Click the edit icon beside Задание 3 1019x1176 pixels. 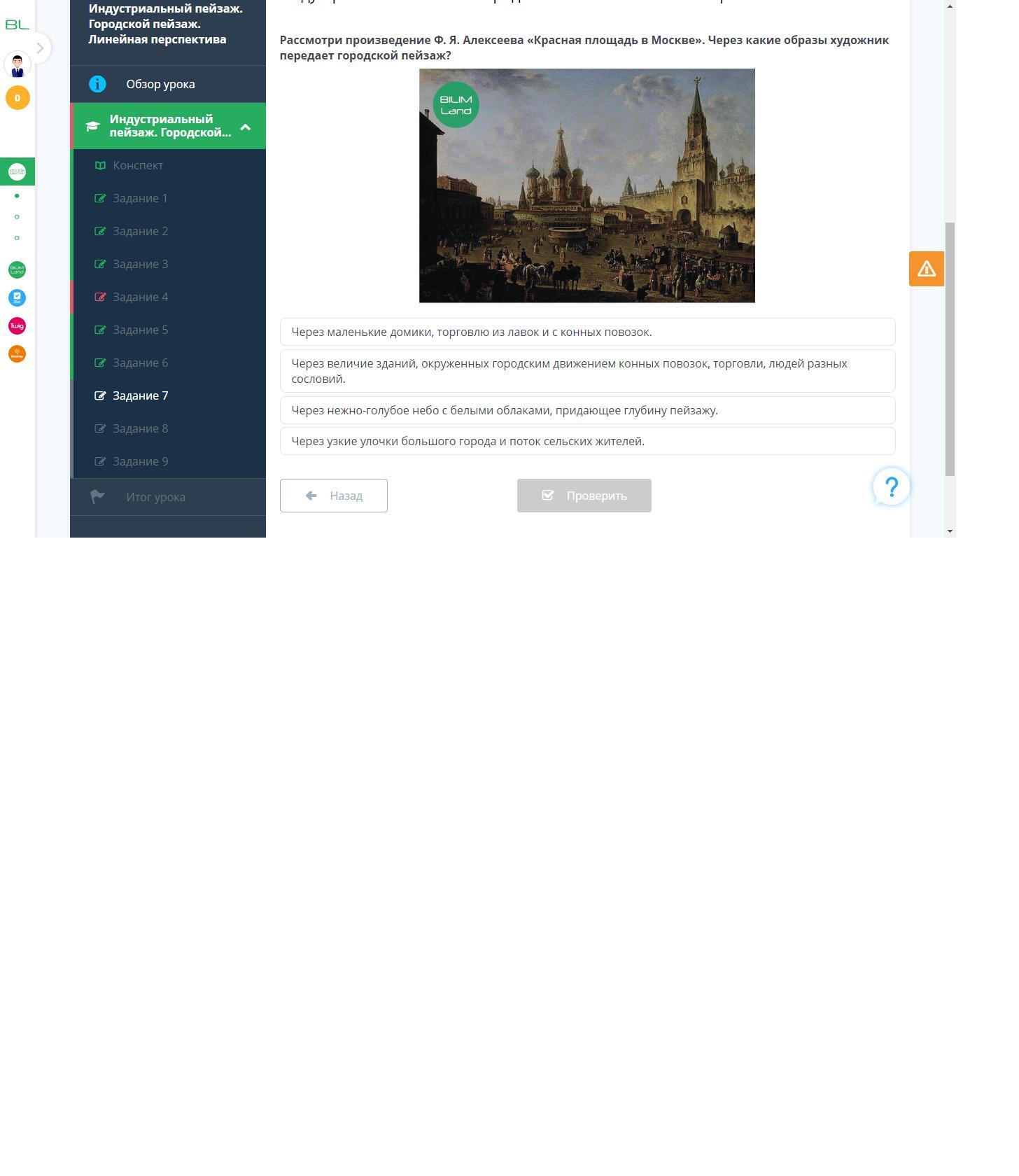[100, 265]
